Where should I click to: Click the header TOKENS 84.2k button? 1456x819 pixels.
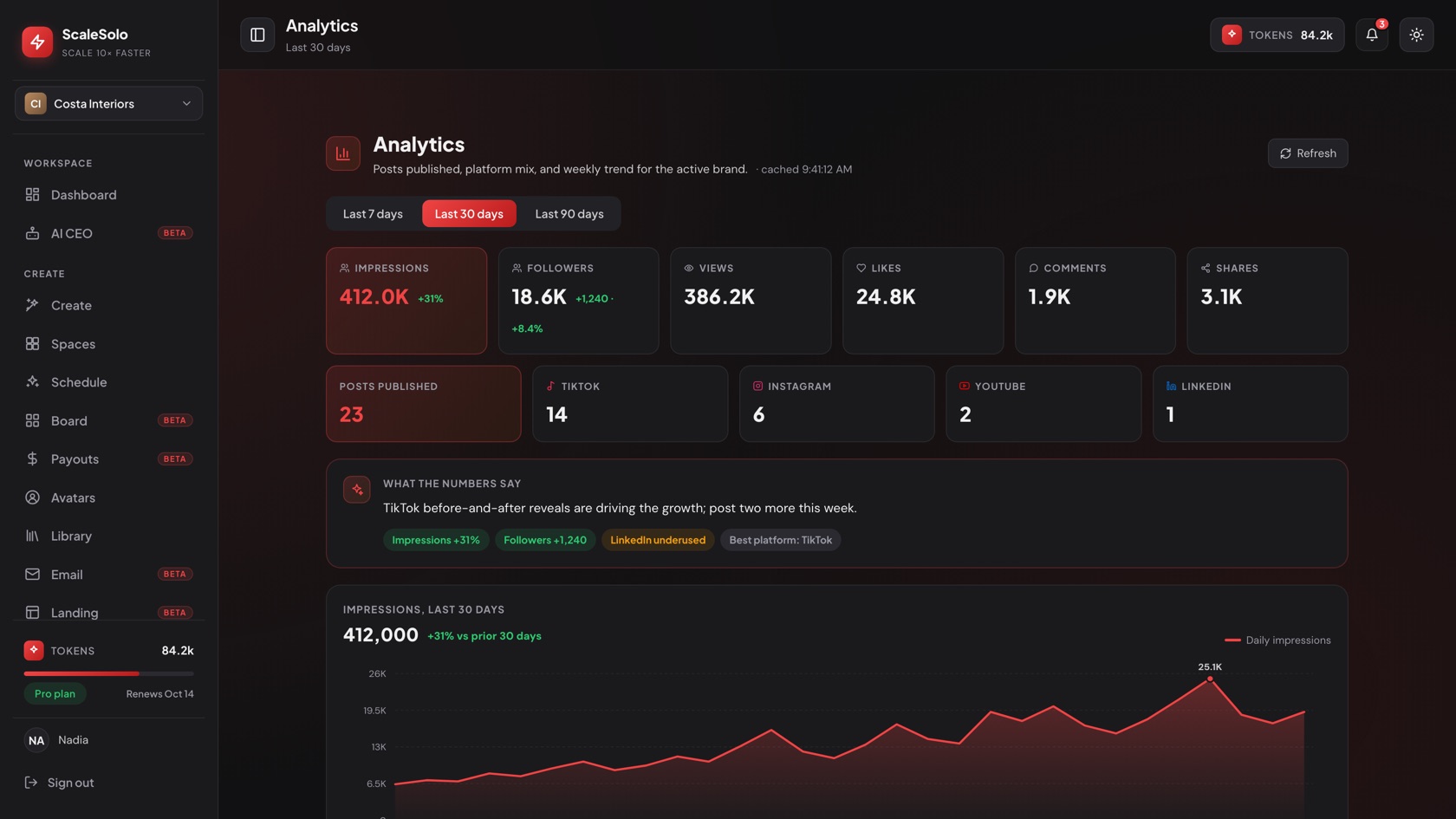[x=1277, y=35]
